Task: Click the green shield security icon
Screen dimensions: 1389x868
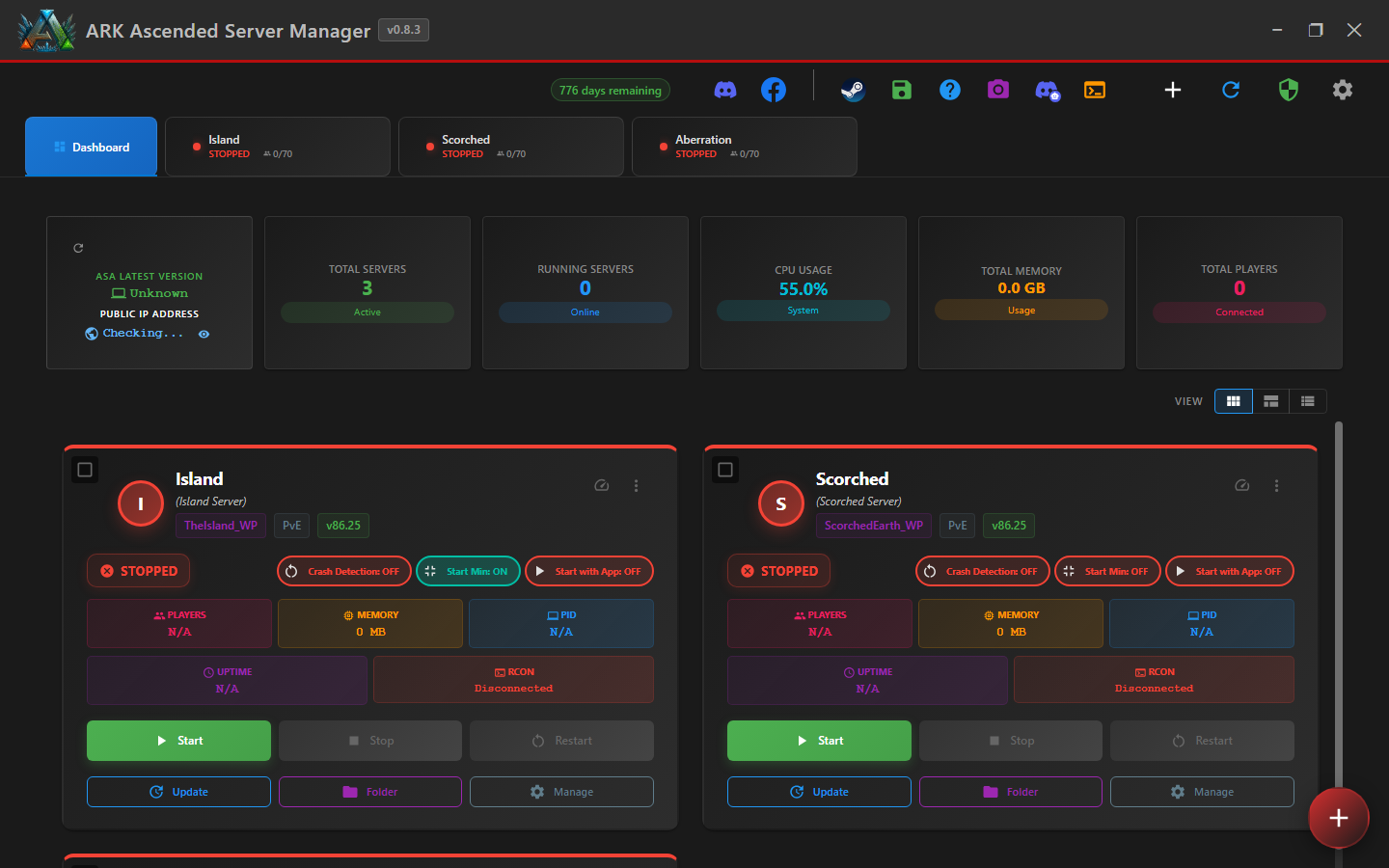Action: click(x=1289, y=90)
